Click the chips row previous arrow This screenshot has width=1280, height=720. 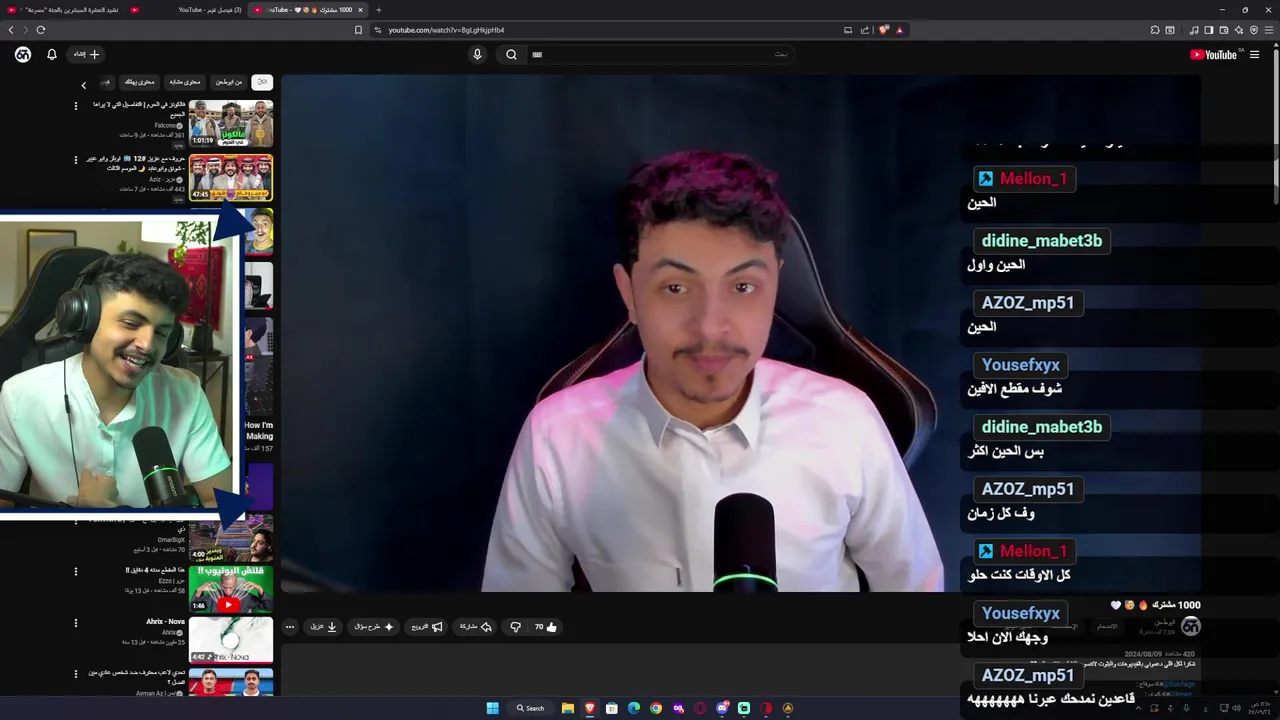[84, 85]
